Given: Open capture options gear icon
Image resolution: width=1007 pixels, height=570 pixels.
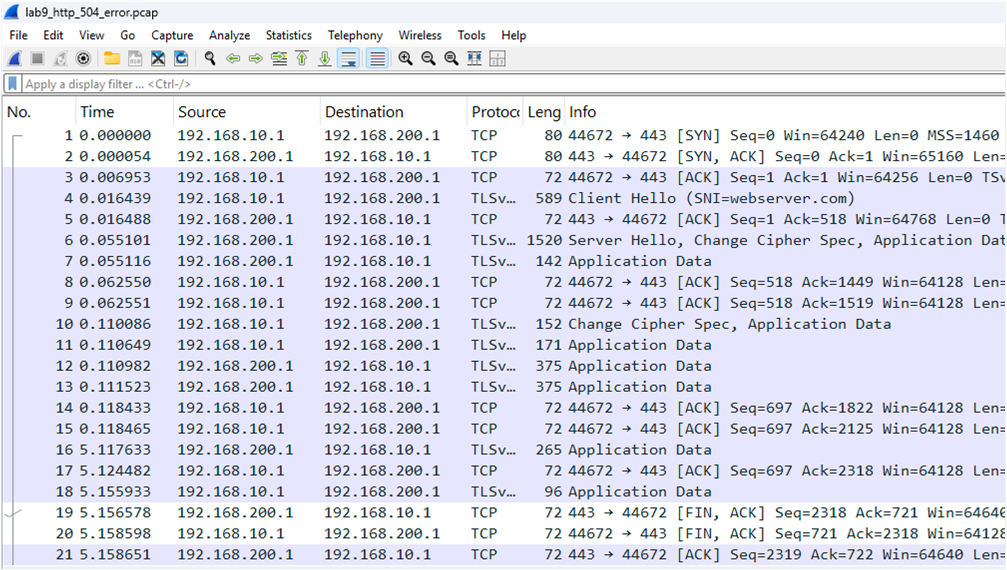Looking at the screenshot, I should pyautogui.click(x=83, y=59).
